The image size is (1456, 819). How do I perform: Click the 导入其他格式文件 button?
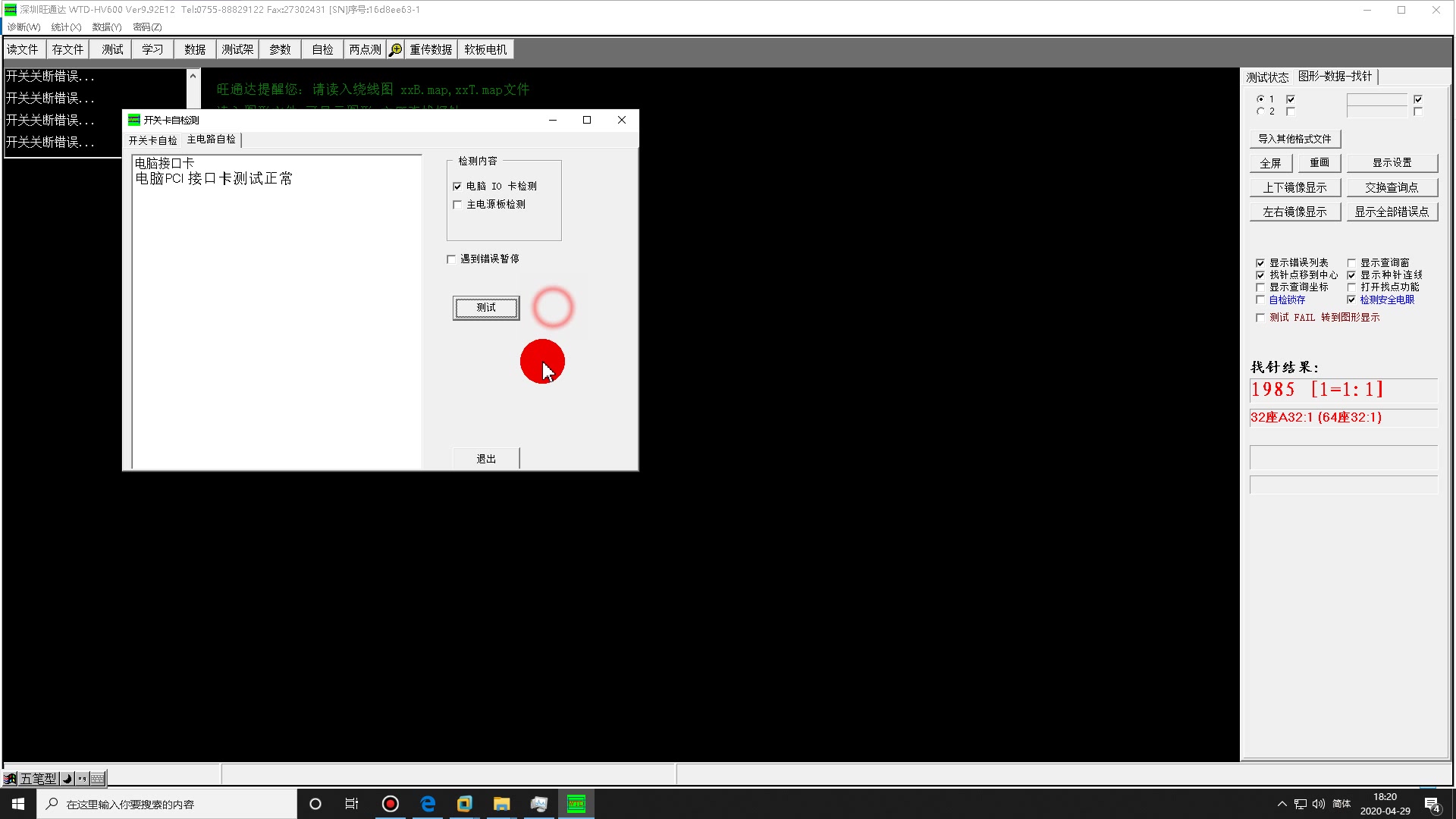tap(1295, 139)
